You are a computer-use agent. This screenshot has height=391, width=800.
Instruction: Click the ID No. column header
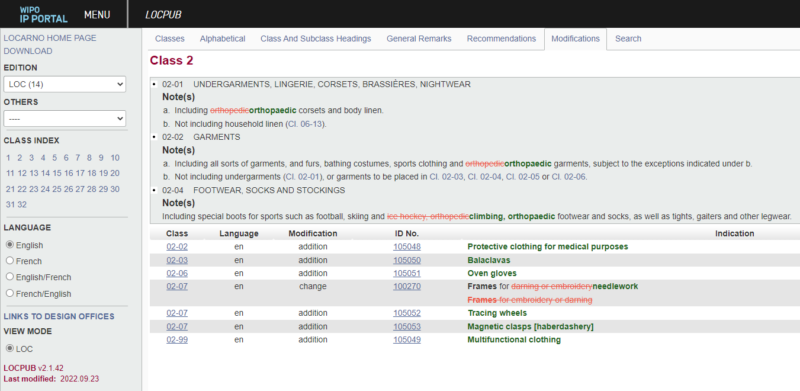pyautogui.click(x=407, y=233)
